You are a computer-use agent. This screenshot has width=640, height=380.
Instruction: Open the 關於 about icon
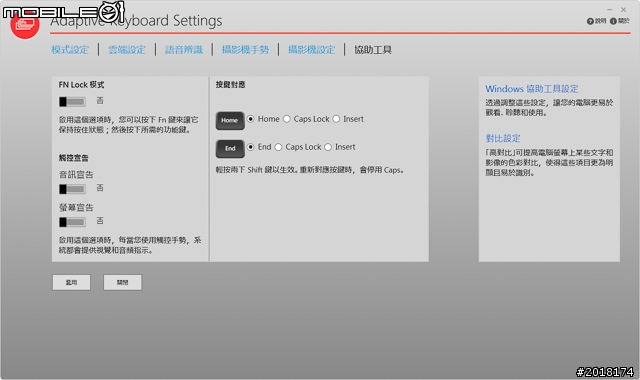[x=620, y=21]
